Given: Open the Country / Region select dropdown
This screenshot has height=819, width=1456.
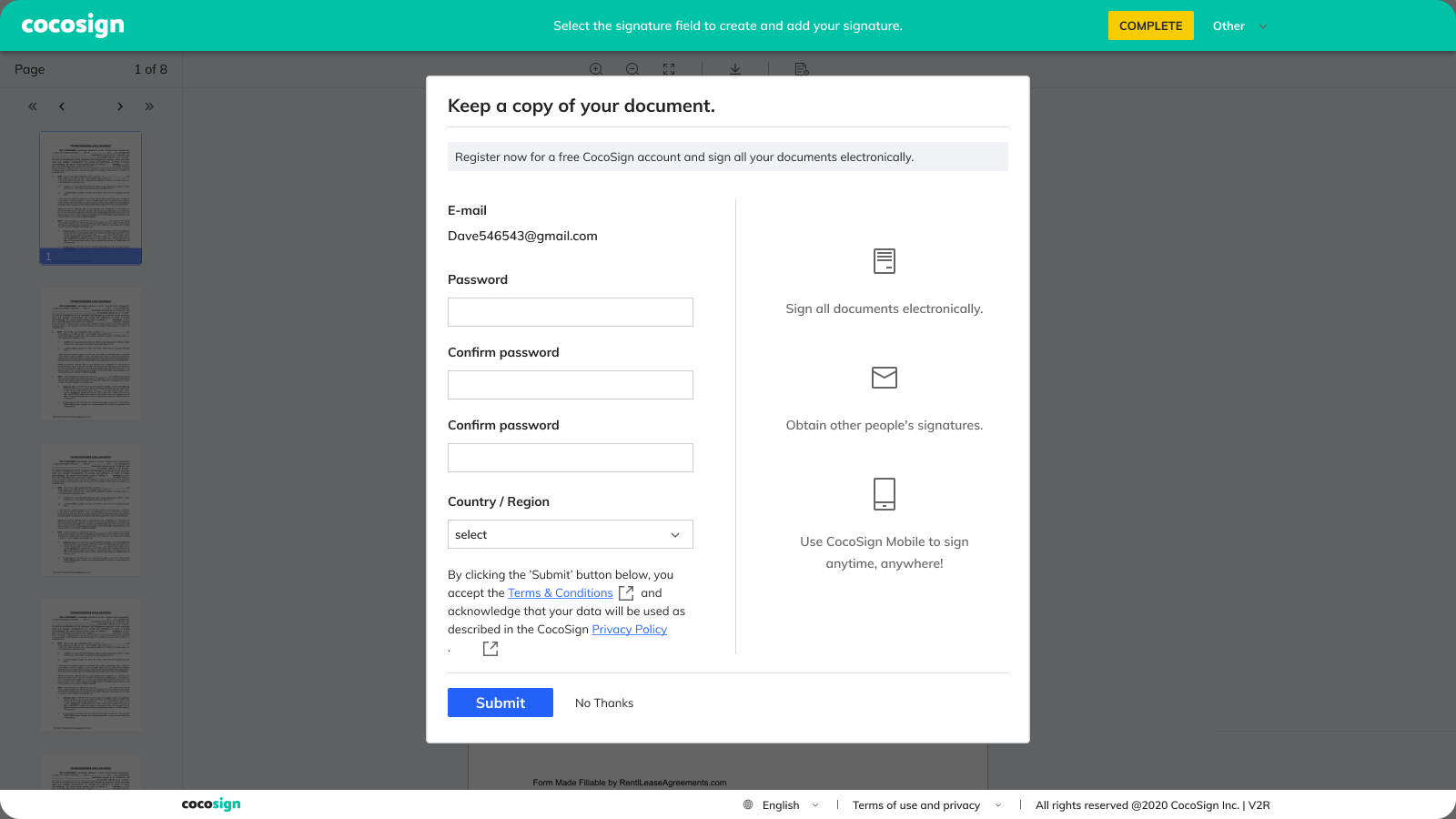Looking at the screenshot, I should coord(571,534).
